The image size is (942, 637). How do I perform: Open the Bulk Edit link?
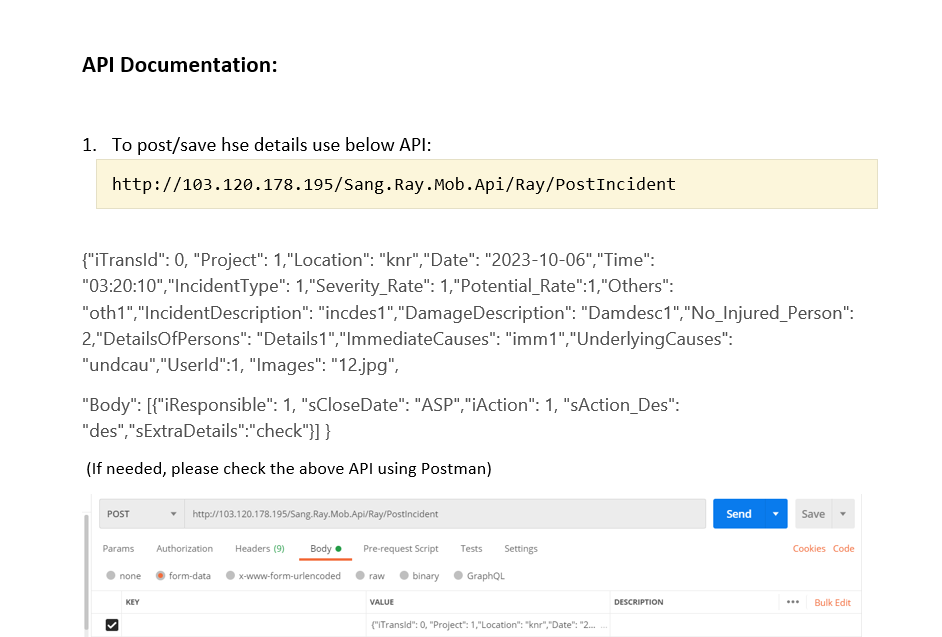(x=832, y=602)
